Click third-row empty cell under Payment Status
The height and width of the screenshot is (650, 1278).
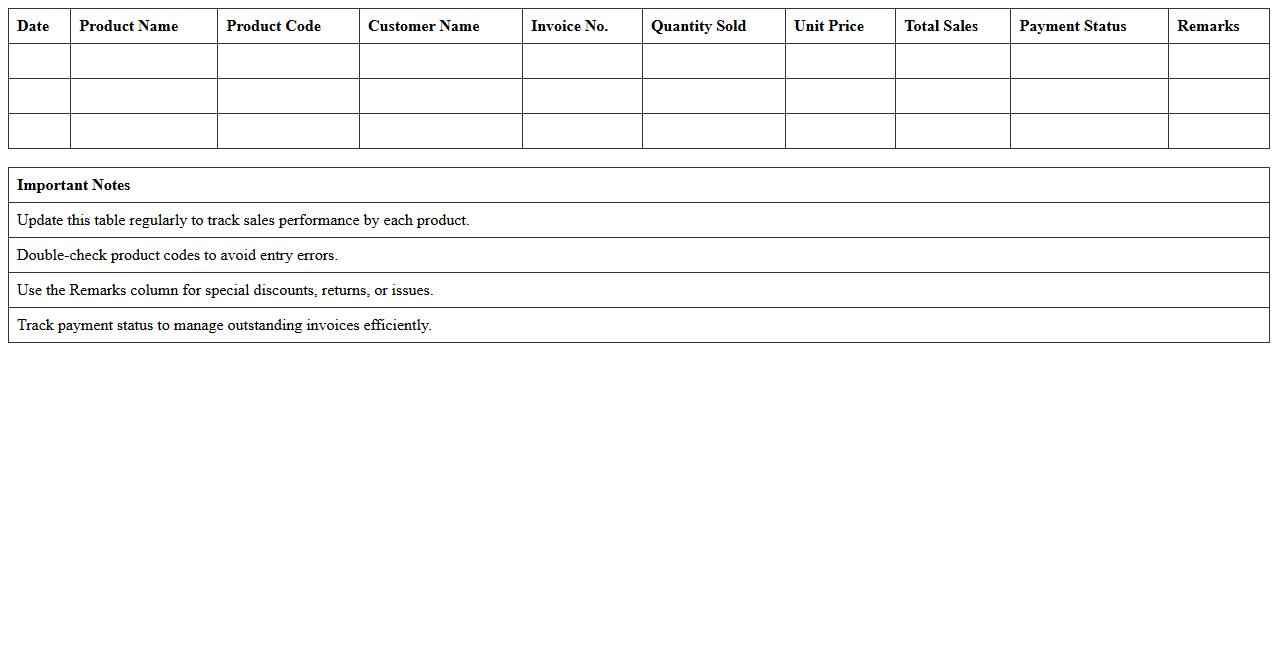point(1088,131)
